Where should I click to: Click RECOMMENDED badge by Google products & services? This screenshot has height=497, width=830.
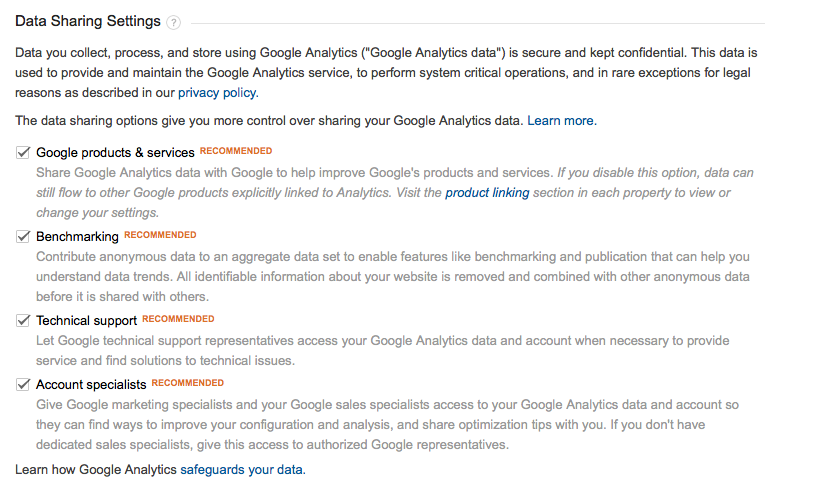click(x=236, y=151)
